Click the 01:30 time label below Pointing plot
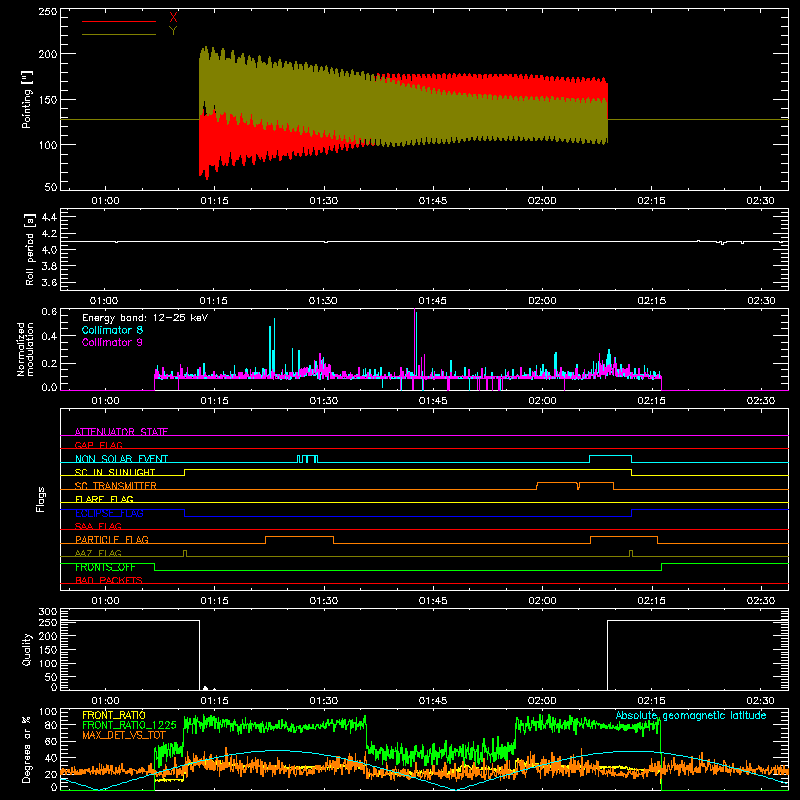Screen dimensions: 800x800 (323, 201)
